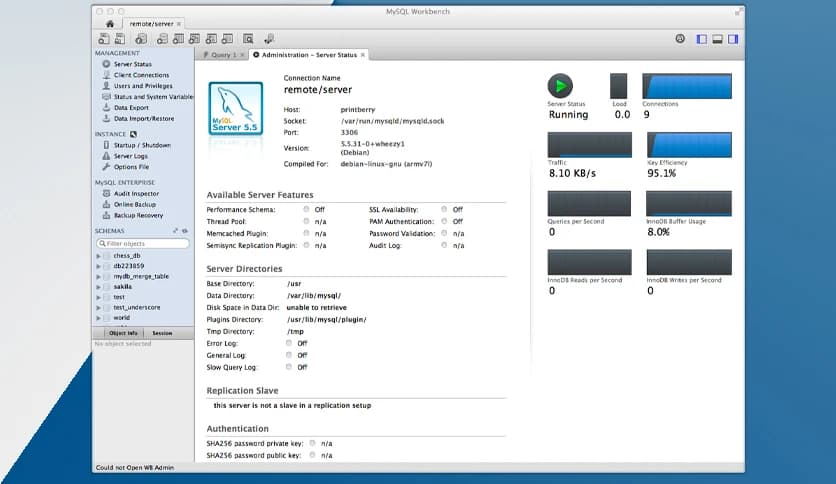Image resolution: width=836 pixels, height=484 pixels.
Task: Open Data Export
Action: (131, 108)
